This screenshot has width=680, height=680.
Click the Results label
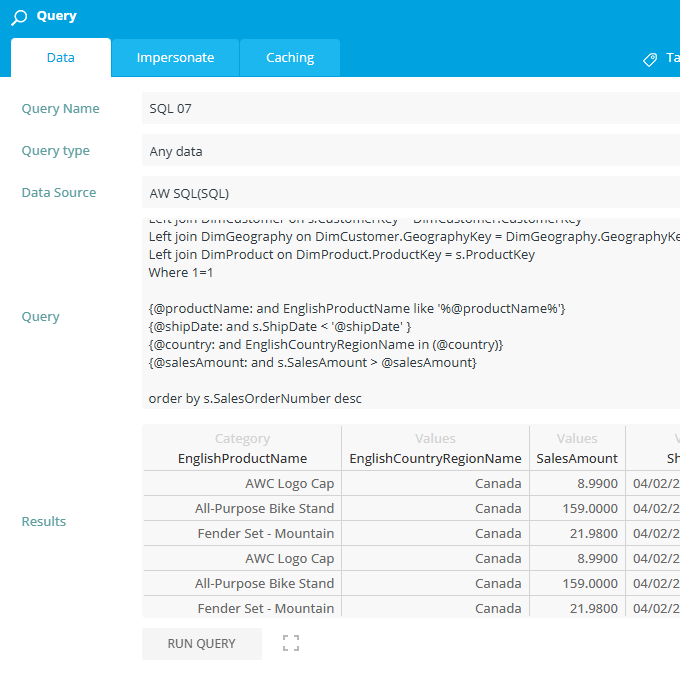44,521
